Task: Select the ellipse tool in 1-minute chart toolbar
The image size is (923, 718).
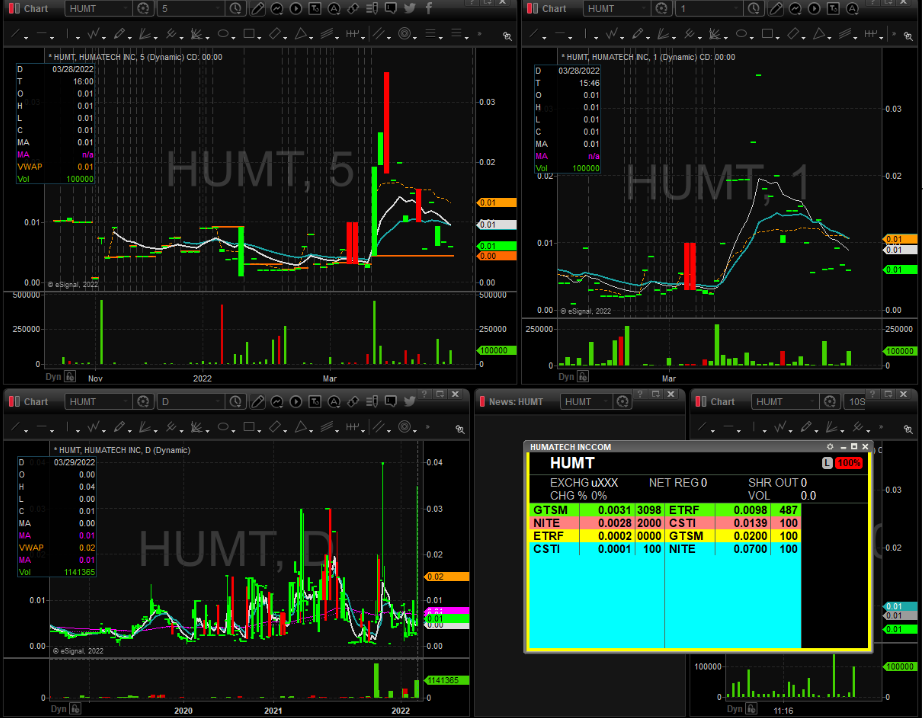Action: (x=741, y=34)
